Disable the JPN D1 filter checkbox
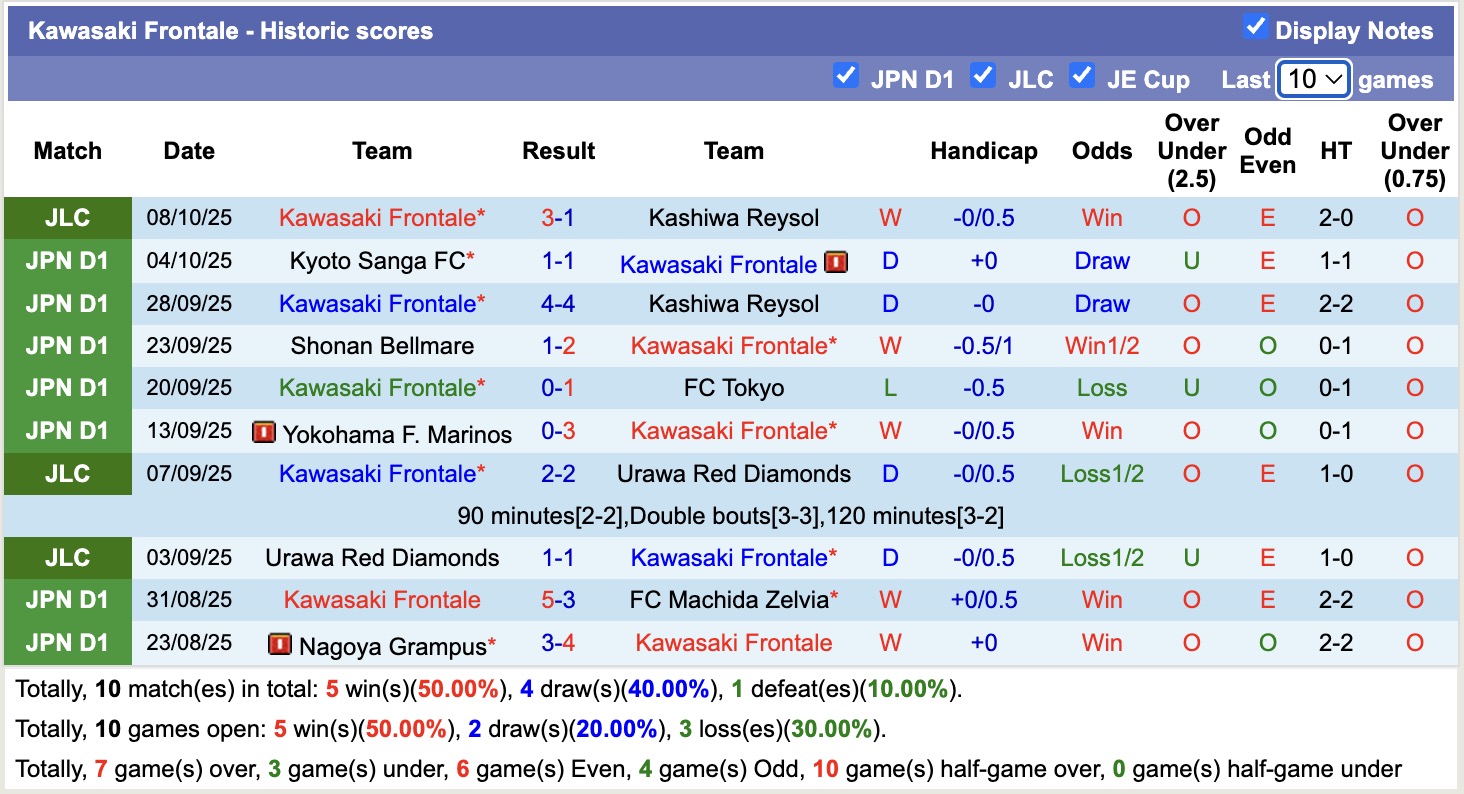This screenshot has width=1464, height=794. 845,76
